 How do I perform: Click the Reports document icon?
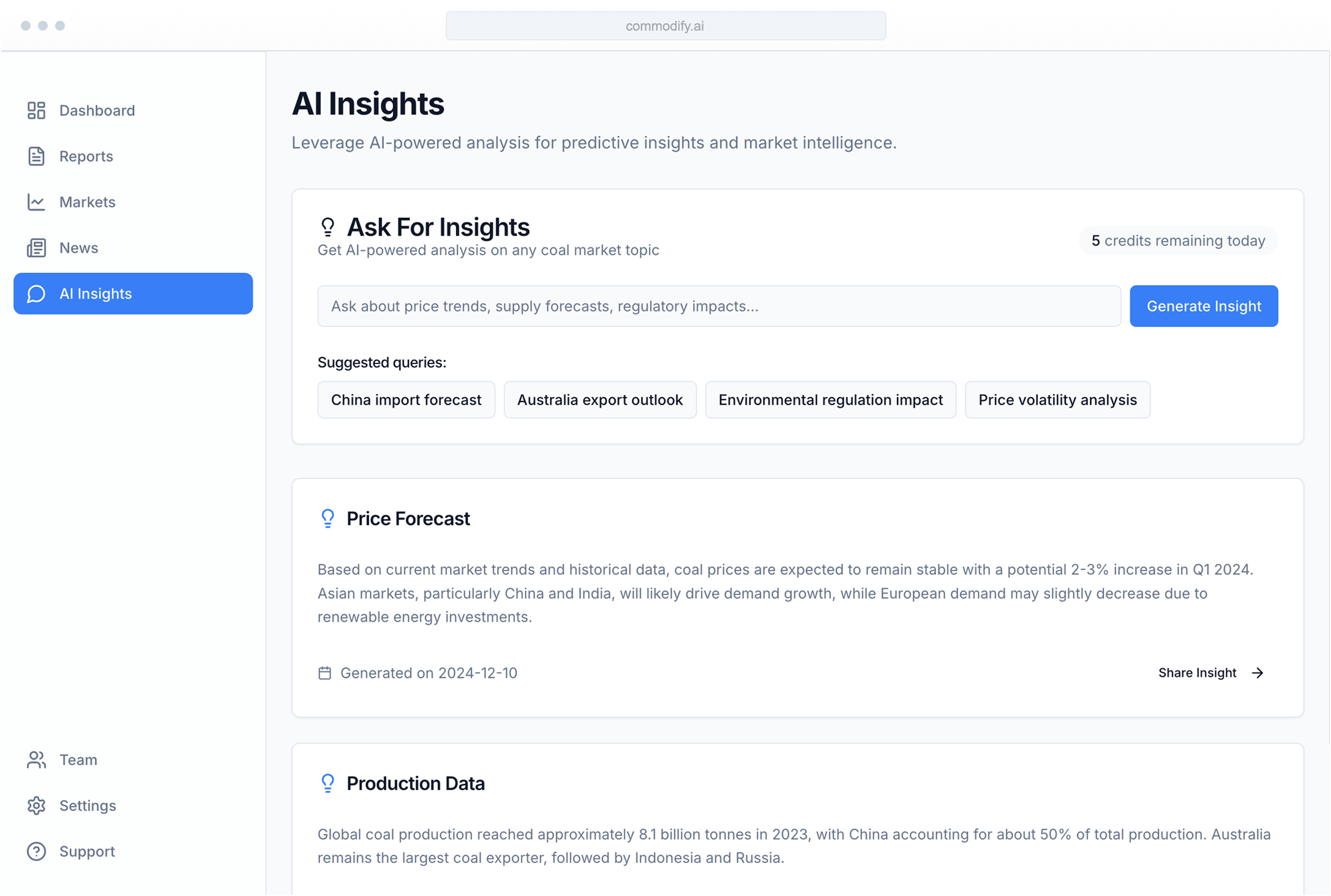[x=36, y=156]
